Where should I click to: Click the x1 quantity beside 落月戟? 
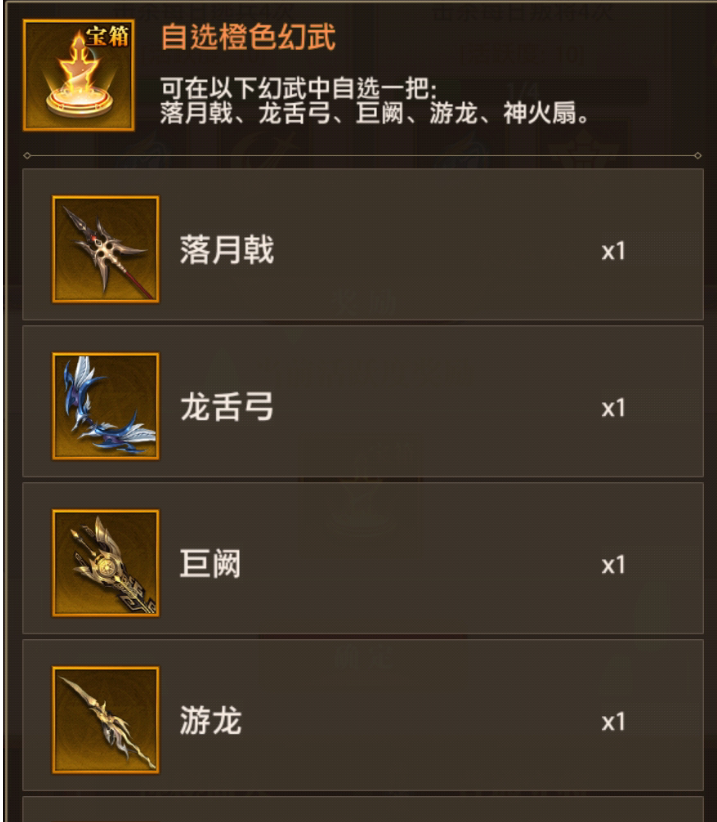[613, 252]
